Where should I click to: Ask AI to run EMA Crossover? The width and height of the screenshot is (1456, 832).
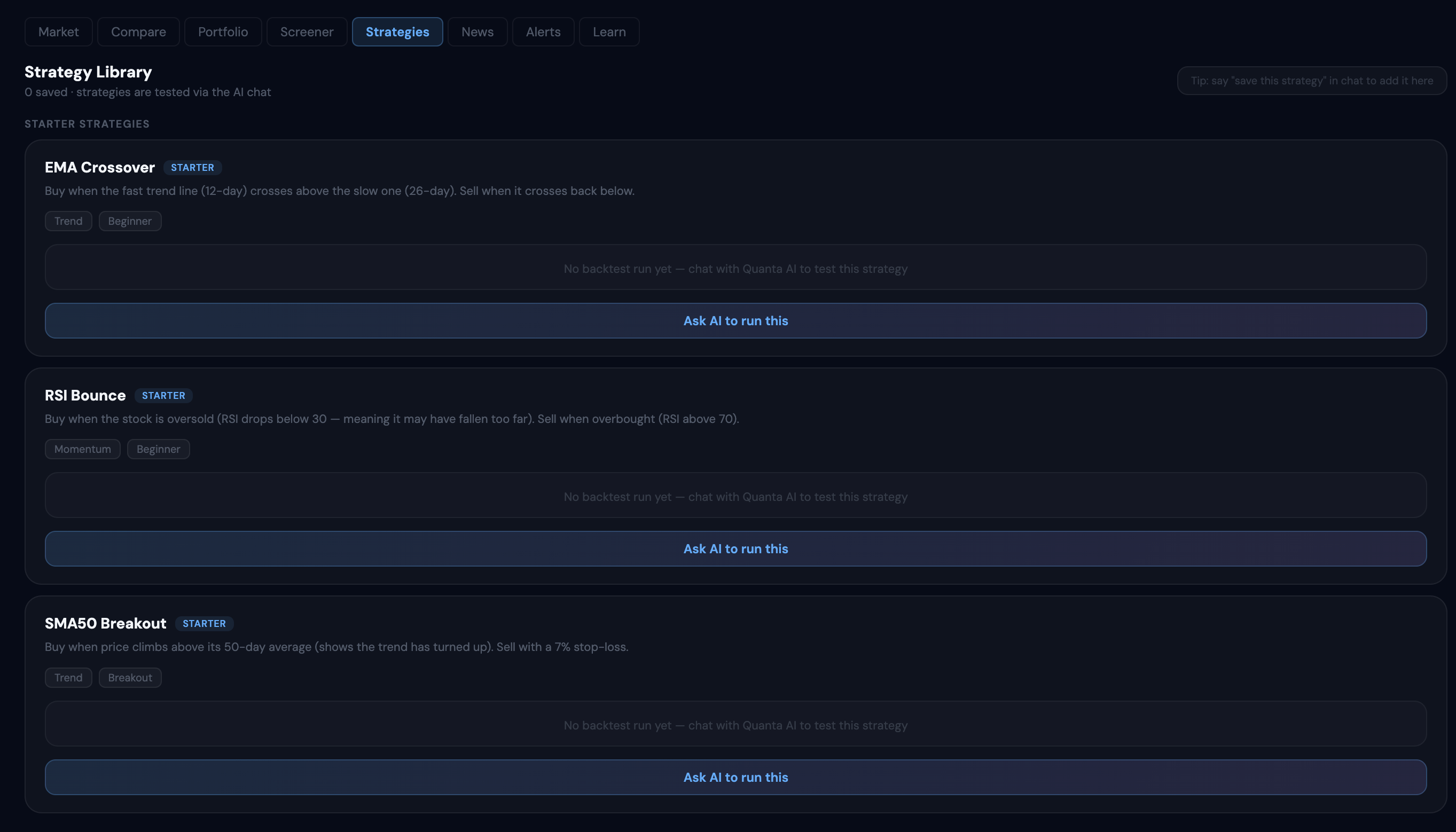point(735,320)
